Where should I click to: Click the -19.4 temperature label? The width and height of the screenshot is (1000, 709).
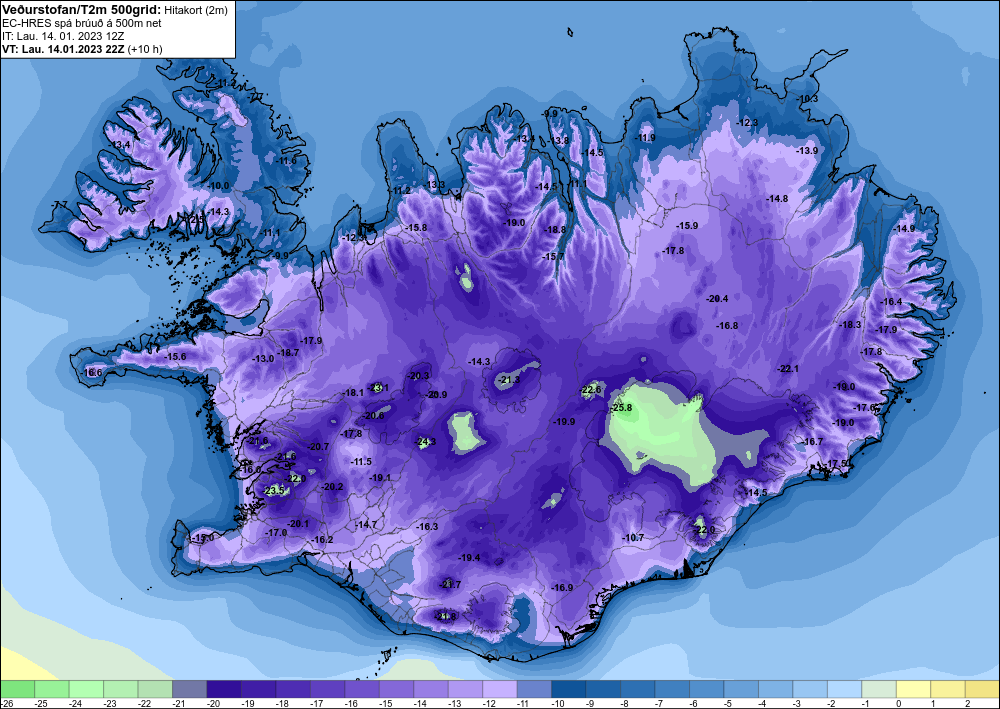point(469,557)
